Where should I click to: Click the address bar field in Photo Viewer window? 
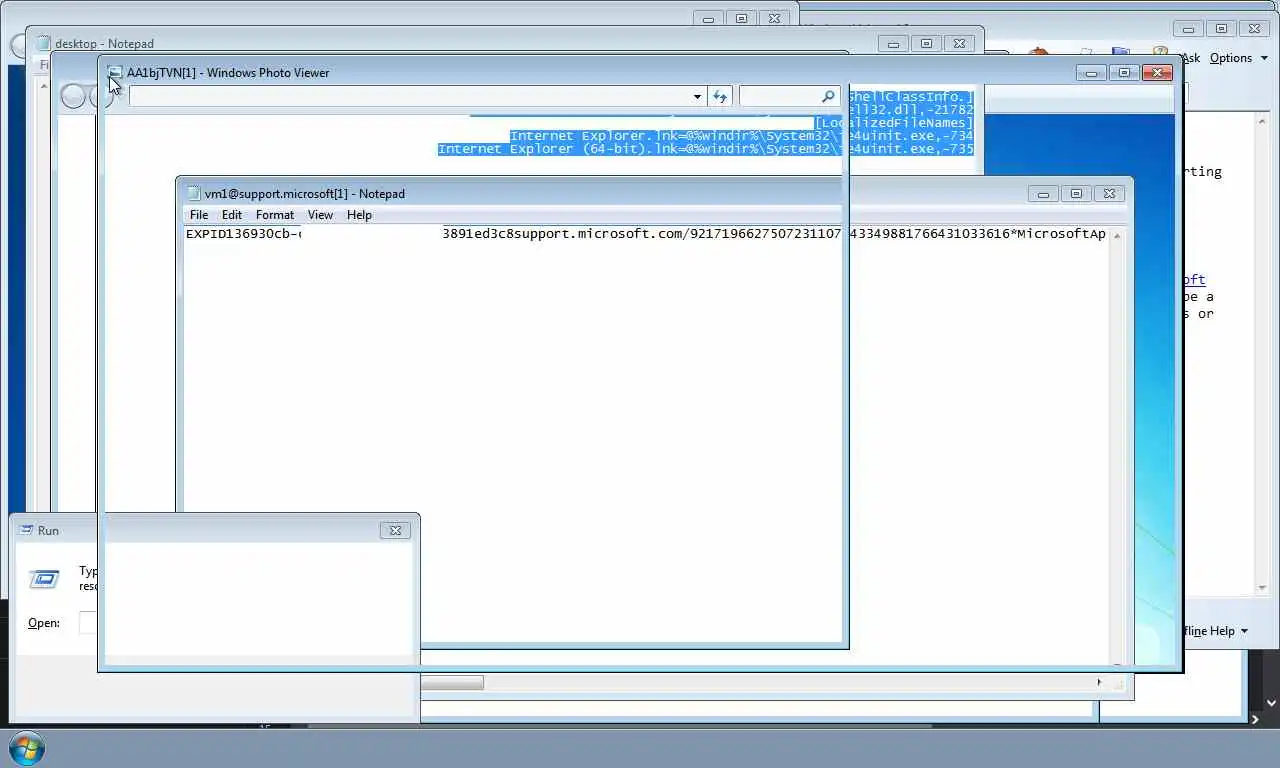coord(409,96)
